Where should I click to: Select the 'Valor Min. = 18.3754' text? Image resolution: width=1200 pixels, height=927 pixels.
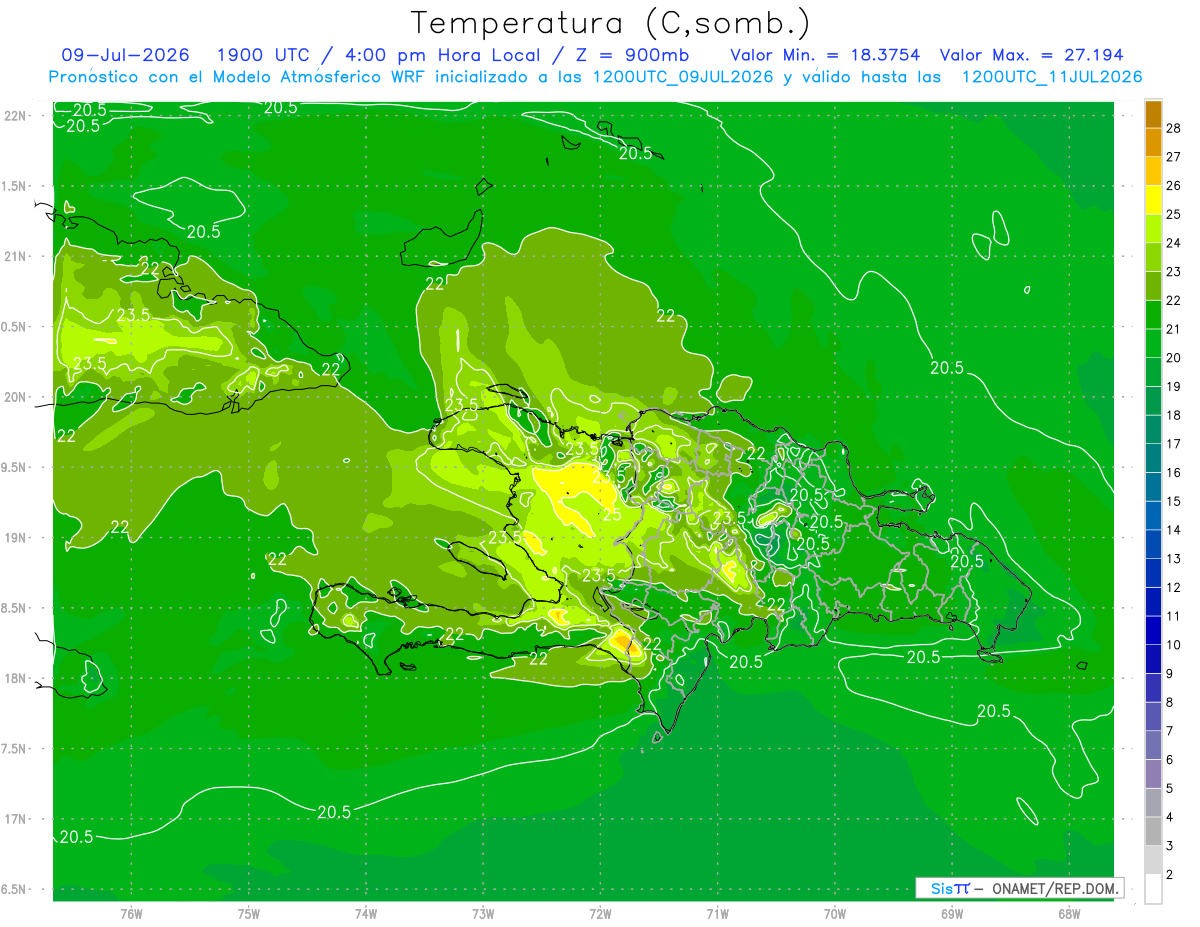[x=825, y=55]
